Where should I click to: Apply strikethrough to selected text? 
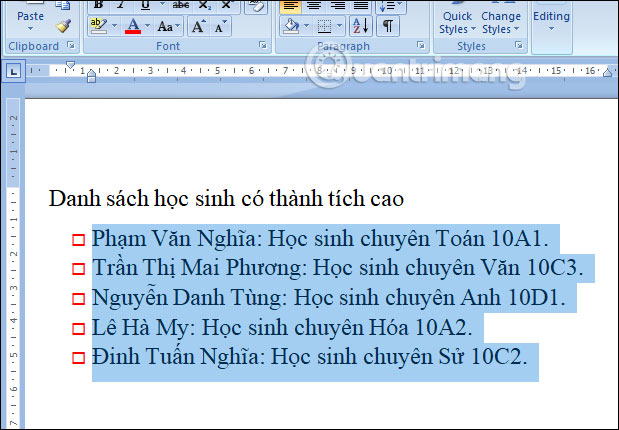click(x=181, y=5)
